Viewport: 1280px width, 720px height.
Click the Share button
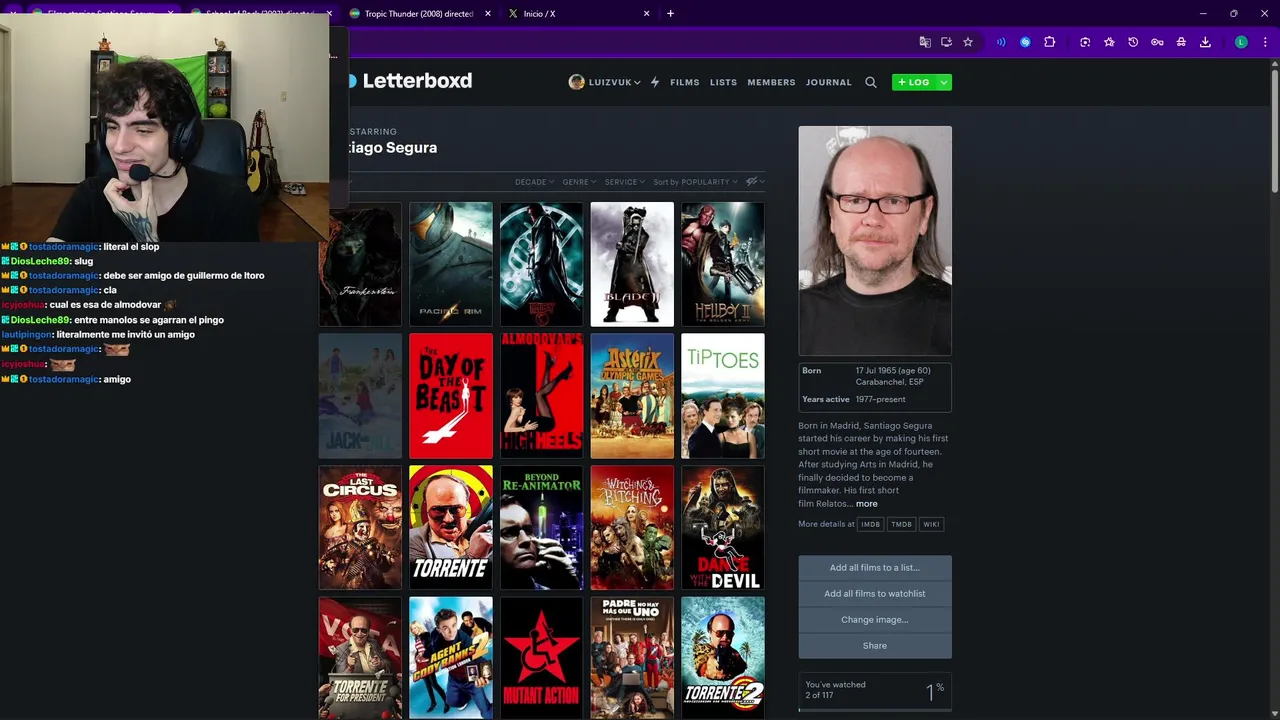click(875, 646)
